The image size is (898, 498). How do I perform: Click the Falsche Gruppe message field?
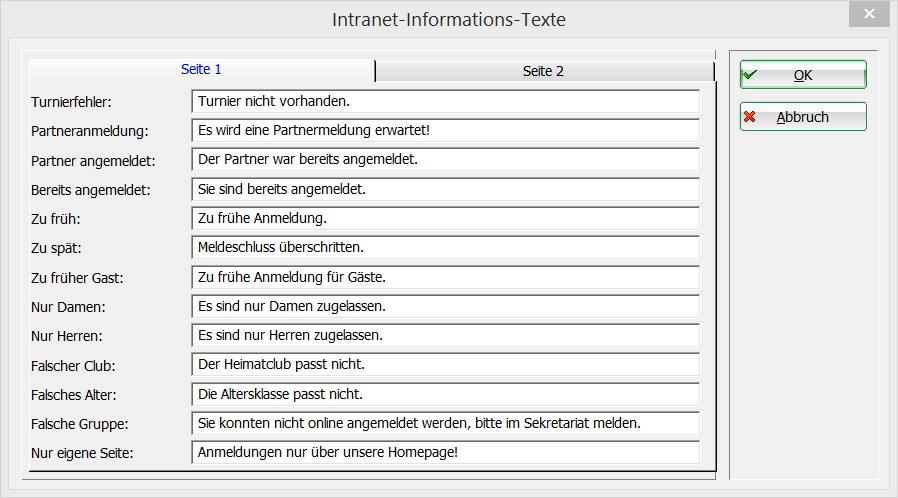pyautogui.click(x=445, y=423)
